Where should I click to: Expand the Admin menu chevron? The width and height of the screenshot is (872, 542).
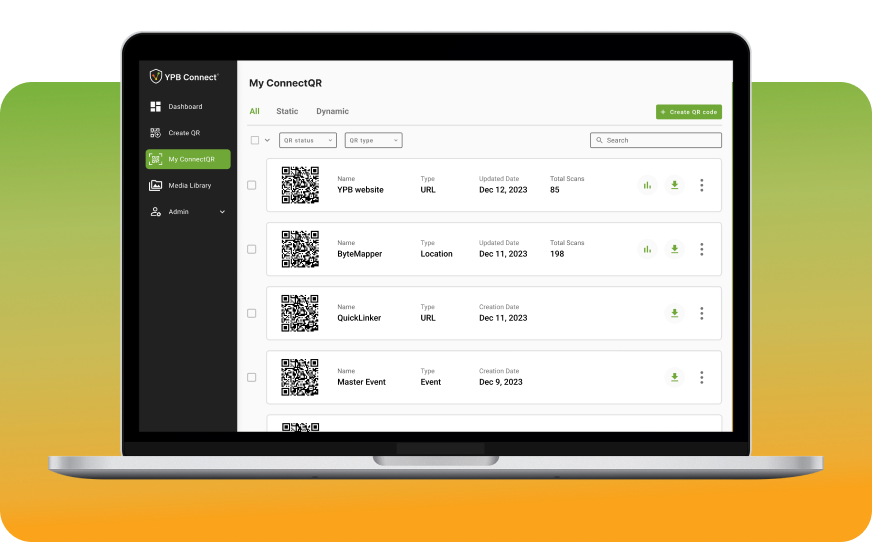(222, 212)
